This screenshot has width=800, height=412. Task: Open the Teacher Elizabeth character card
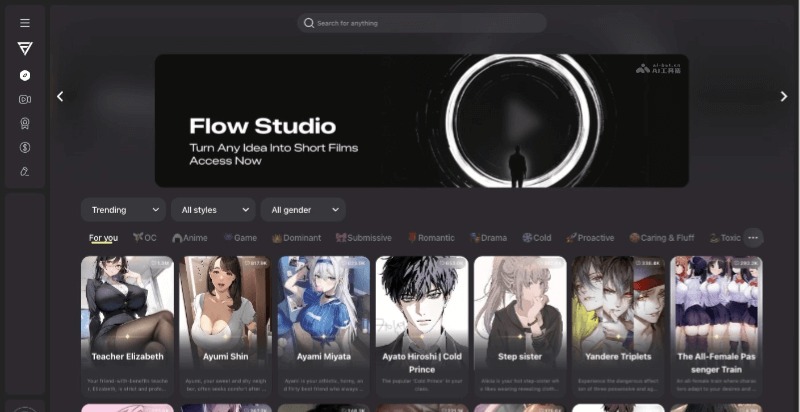pos(127,326)
